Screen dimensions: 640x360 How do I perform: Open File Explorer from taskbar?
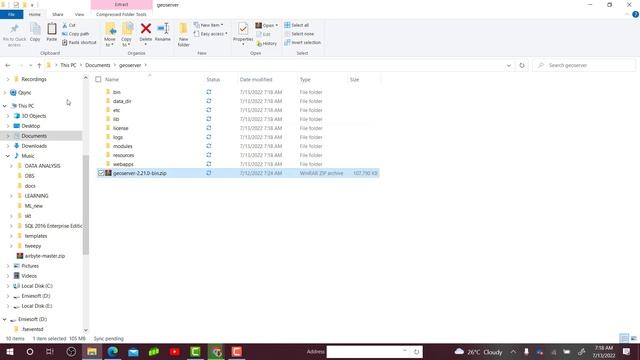(92, 352)
